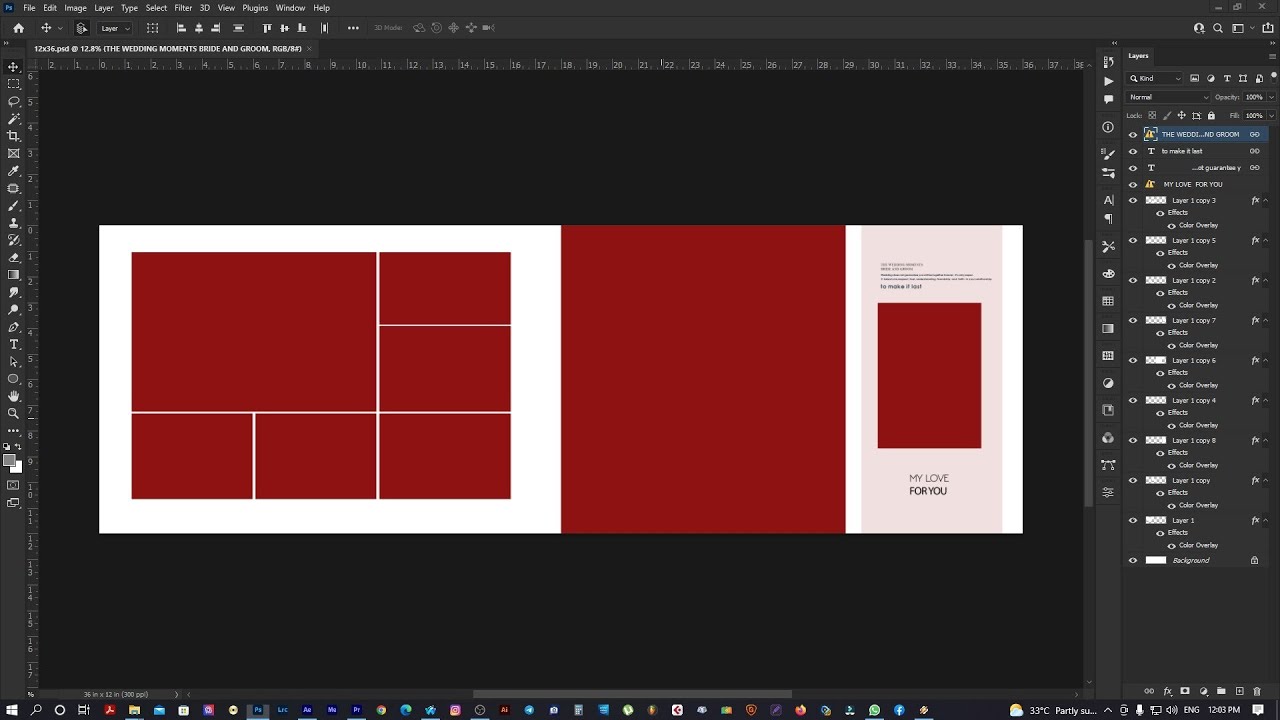Select the Rectangular Marquee tool
1280x720 pixels.
coord(13,84)
